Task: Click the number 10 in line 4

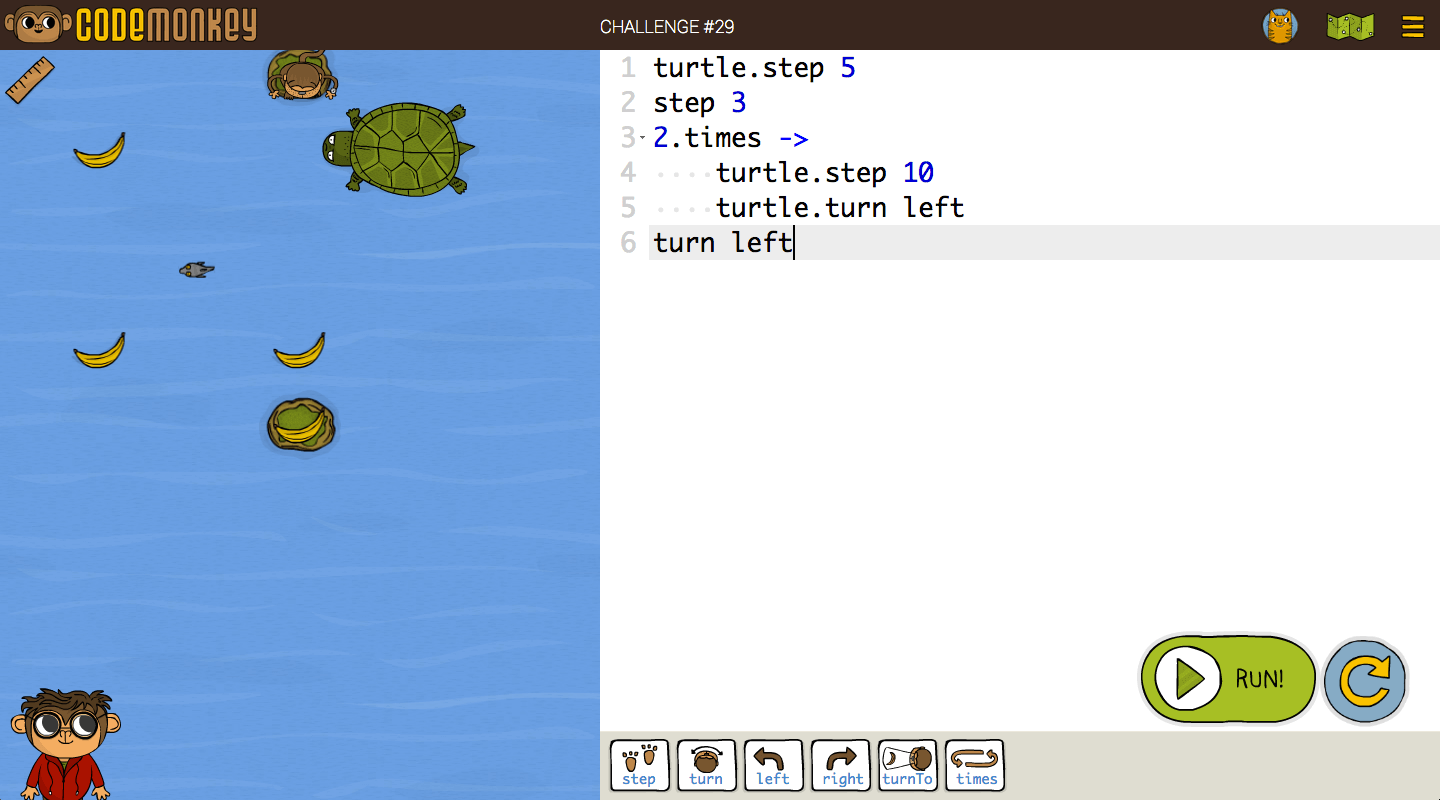Action: pyautogui.click(x=918, y=173)
